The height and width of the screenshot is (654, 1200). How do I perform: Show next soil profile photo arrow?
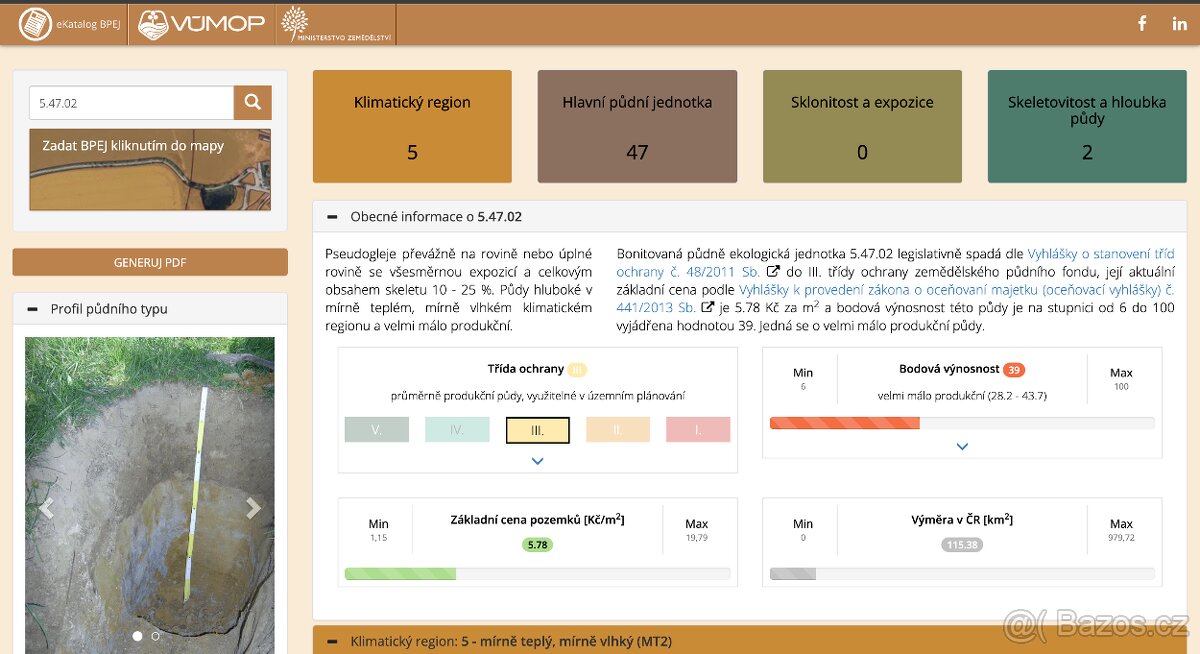pyautogui.click(x=254, y=508)
